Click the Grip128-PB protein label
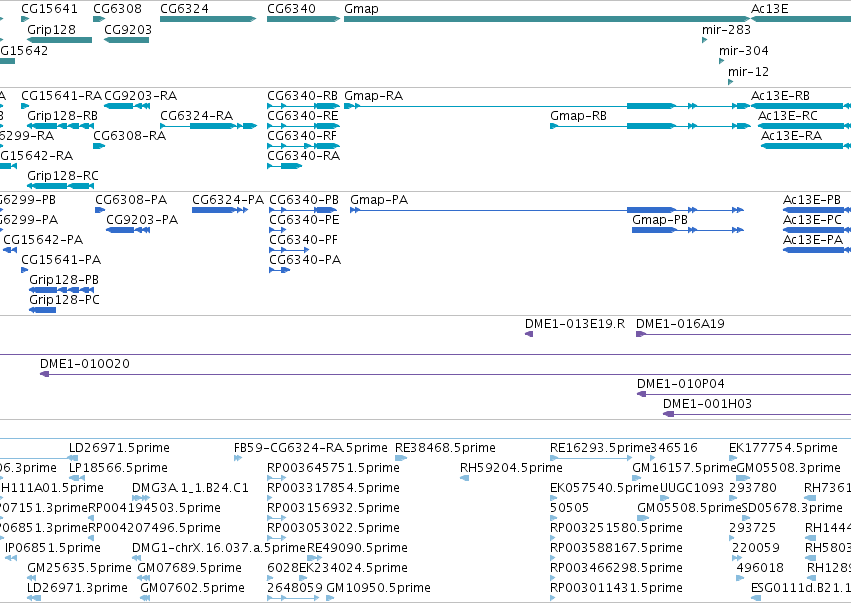The width and height of the screenshot is (851, 603). tap(64, 280)
